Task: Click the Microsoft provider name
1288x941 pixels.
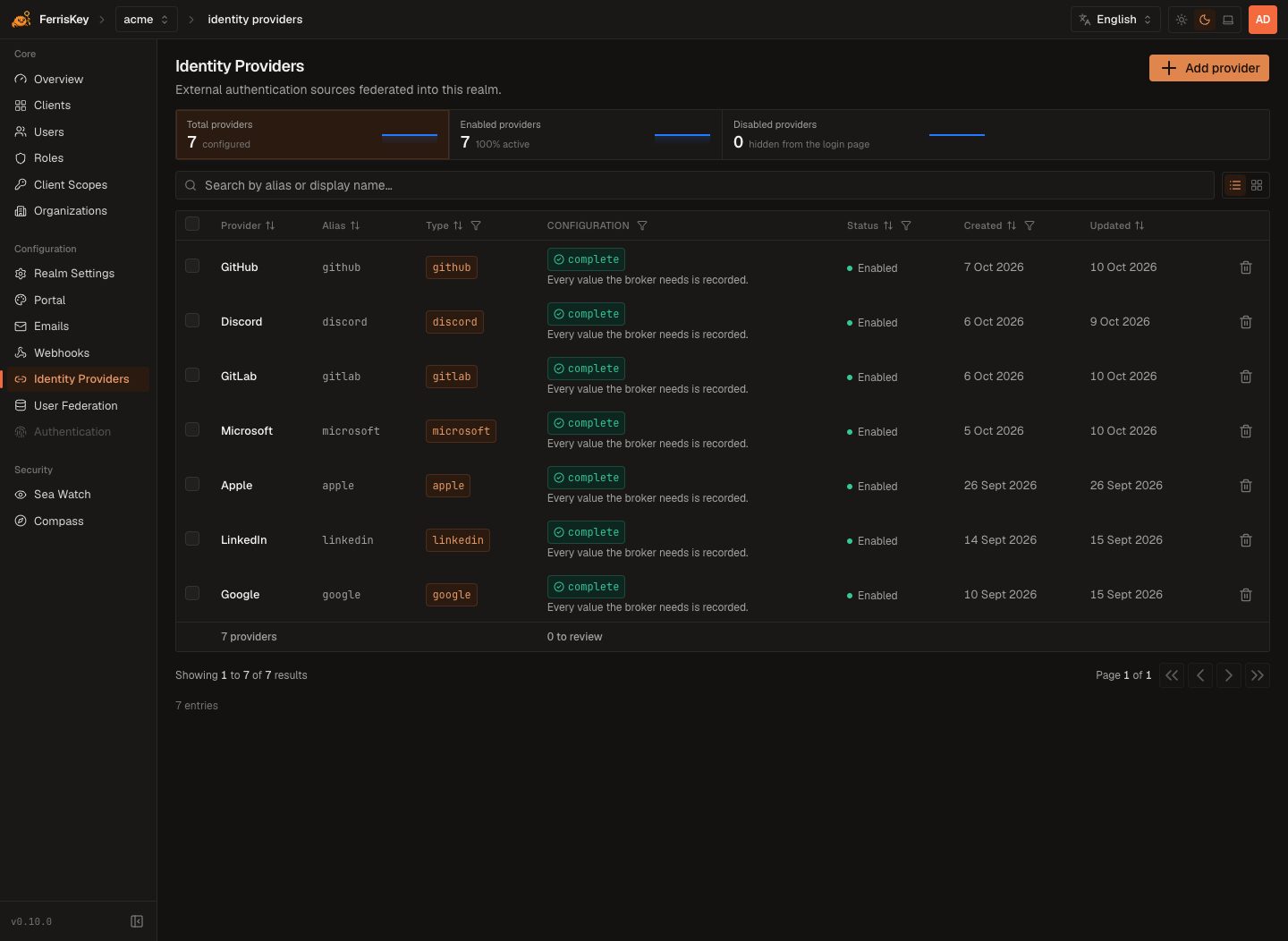Action: 247,431
